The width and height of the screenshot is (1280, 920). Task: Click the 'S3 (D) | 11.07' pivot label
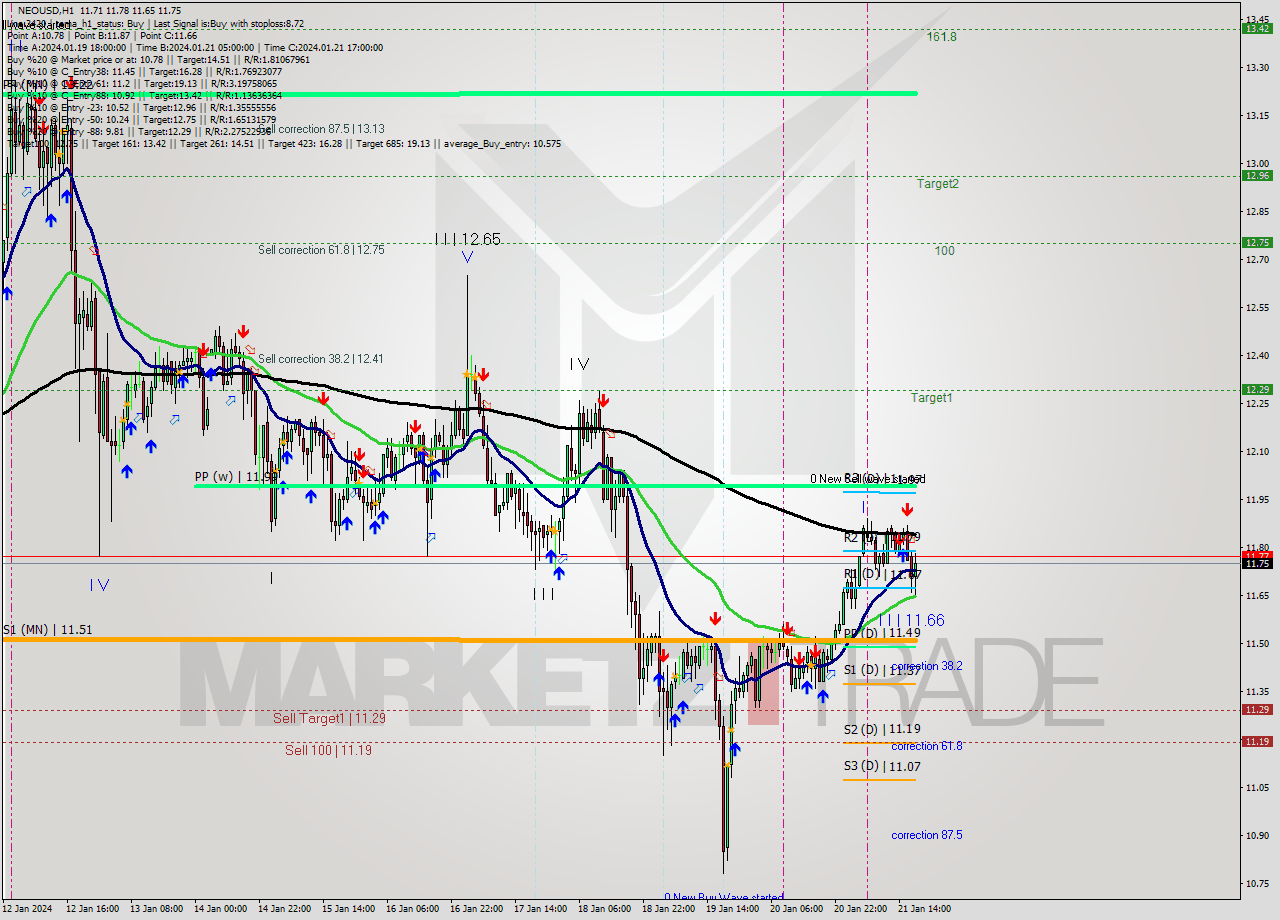pyautogui.click(x=882, y=767)
